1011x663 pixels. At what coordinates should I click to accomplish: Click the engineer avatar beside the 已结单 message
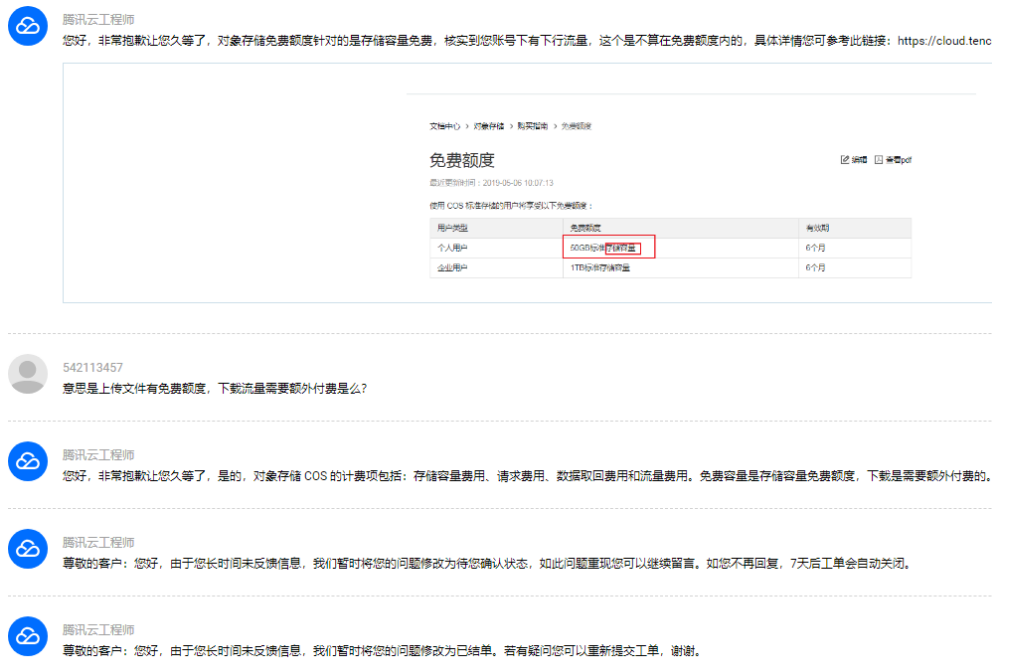point(28,636)
